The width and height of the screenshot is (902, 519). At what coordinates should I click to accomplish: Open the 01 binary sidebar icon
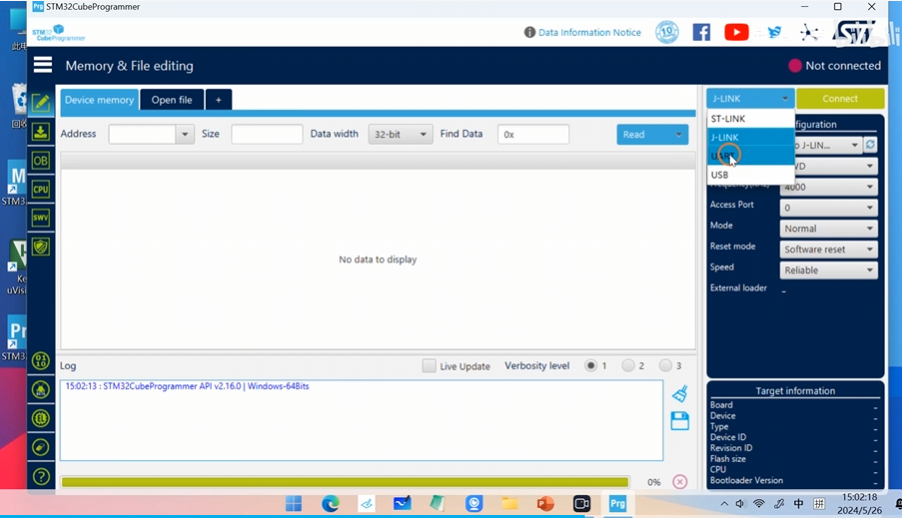(41, 361)
